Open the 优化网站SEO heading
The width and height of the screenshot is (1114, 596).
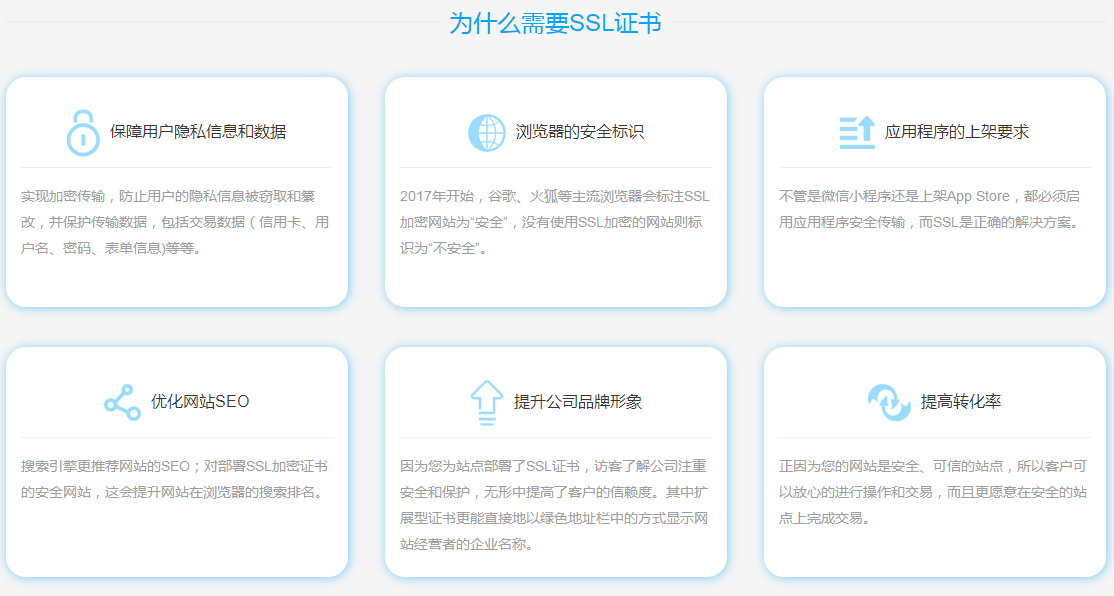click(x=200, y=402)
